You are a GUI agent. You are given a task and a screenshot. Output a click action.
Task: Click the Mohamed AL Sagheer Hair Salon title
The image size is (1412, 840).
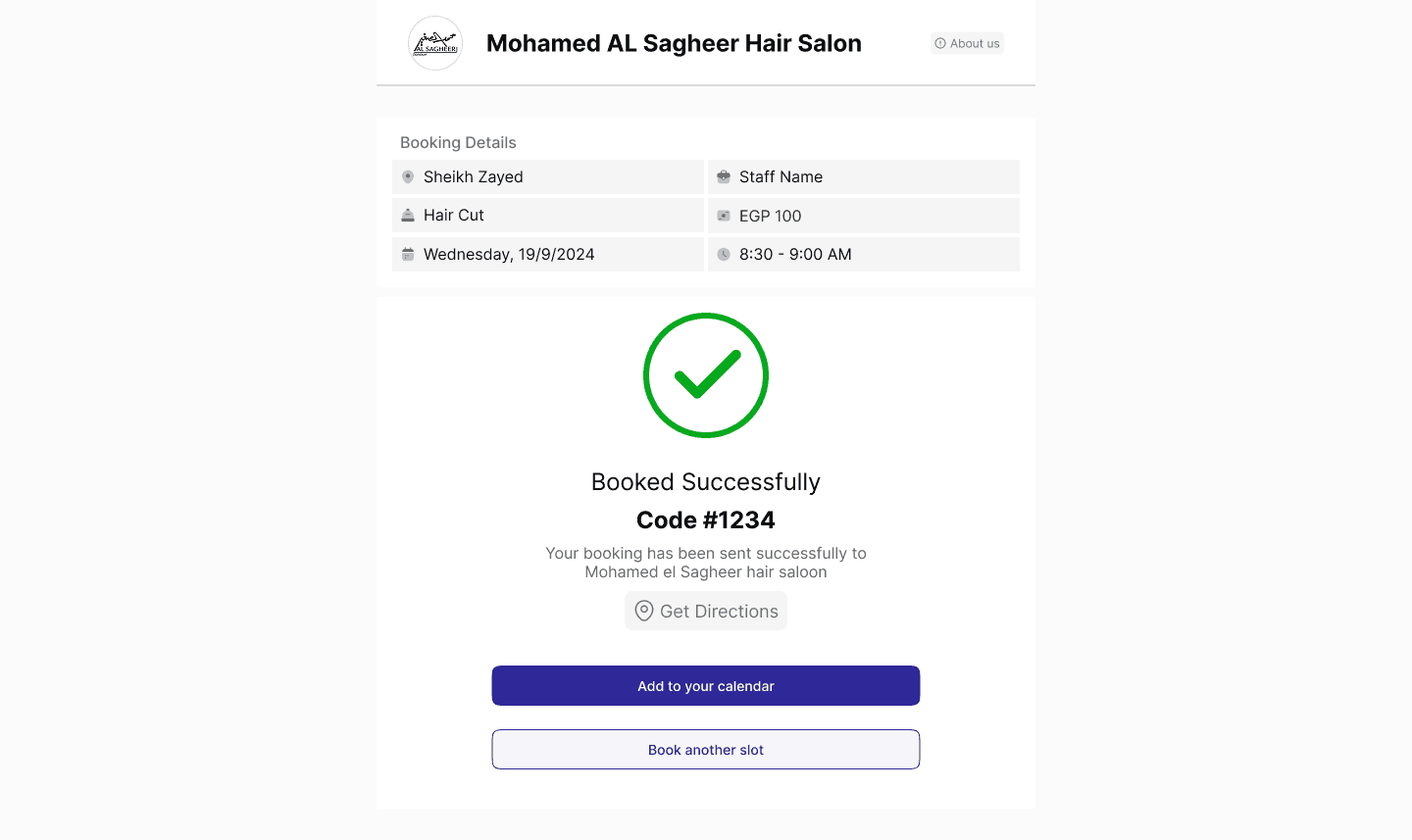pyautogui.click(x=674, y=43)
